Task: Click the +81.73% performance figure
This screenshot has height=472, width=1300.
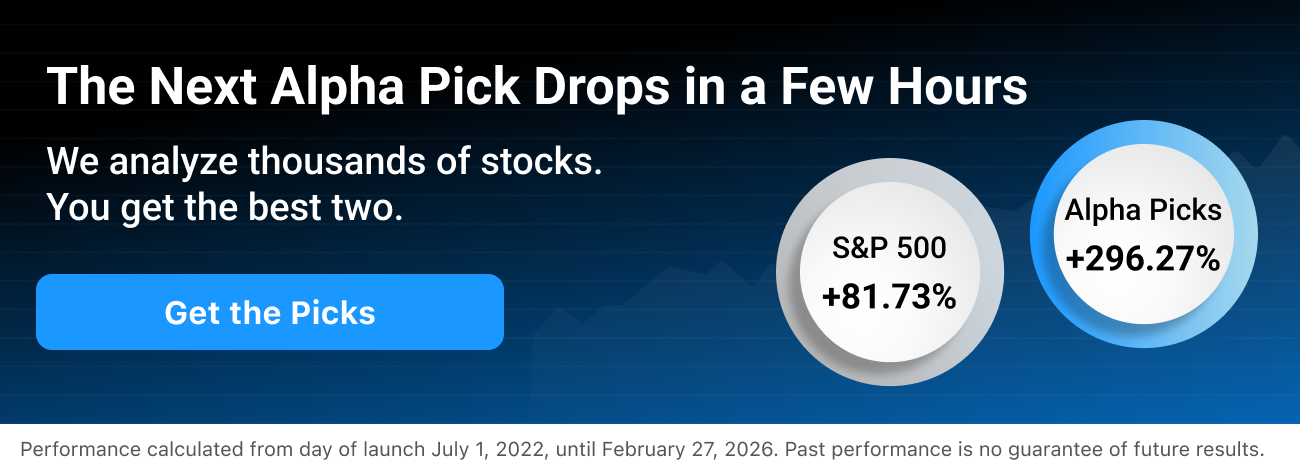Action: 889,297
